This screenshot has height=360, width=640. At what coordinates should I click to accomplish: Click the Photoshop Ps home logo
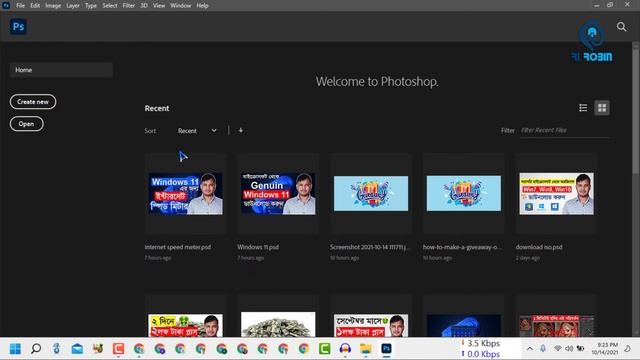(18, 27)
